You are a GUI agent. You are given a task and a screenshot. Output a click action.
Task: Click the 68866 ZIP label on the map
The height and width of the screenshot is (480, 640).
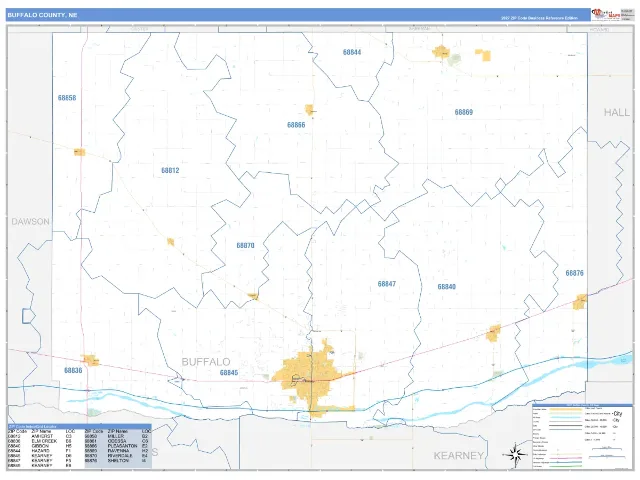click(296, 125)
